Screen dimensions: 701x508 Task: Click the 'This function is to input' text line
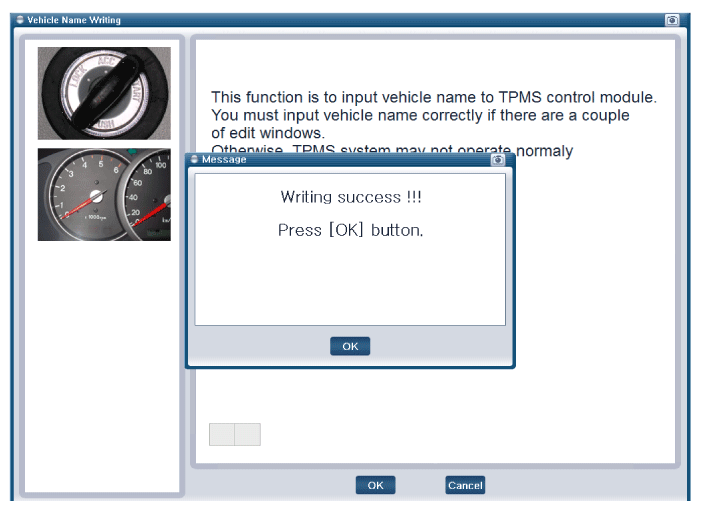tap(433, 97)
